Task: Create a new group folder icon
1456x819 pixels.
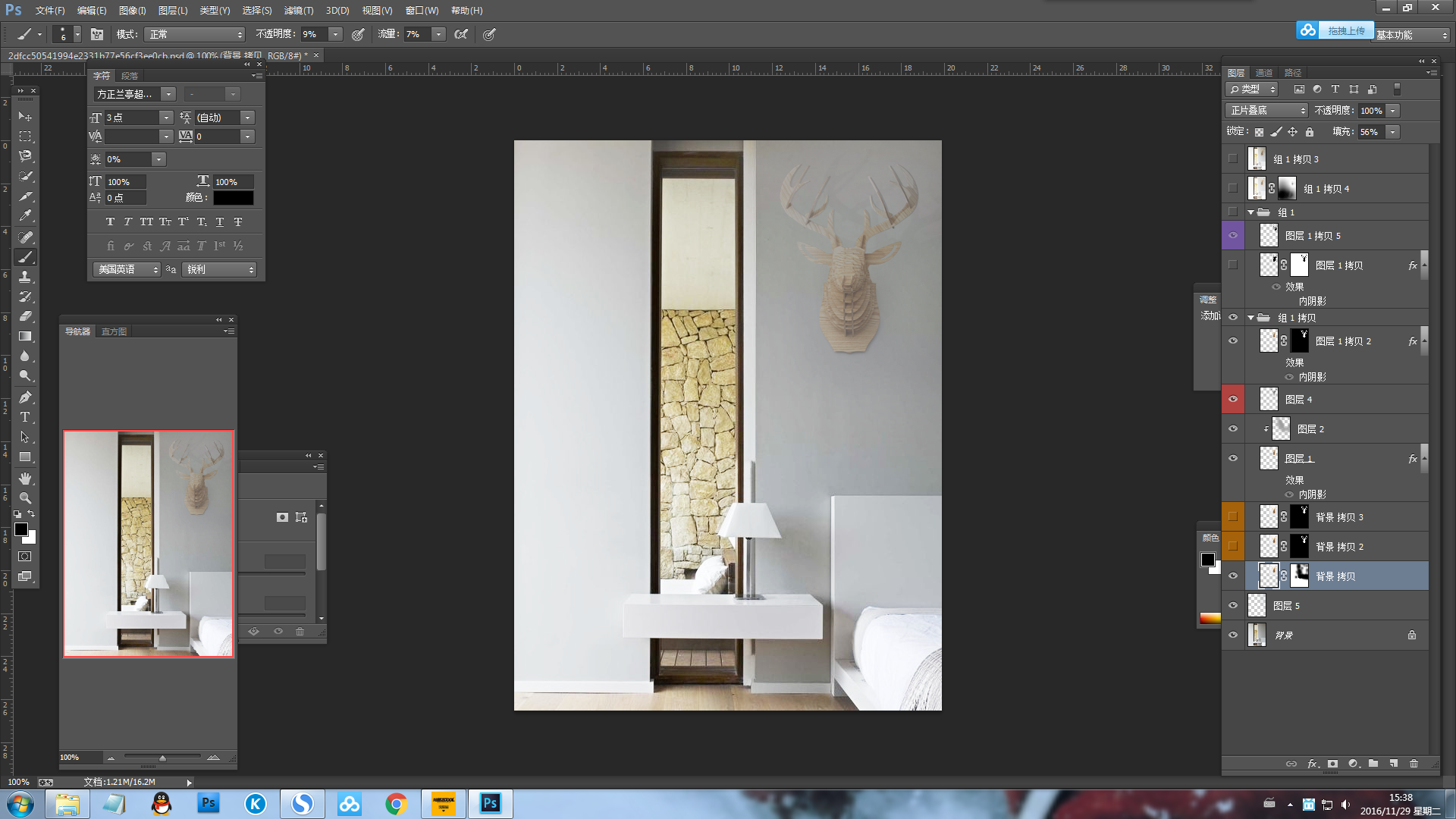Action: click(x=1373, y=764)
